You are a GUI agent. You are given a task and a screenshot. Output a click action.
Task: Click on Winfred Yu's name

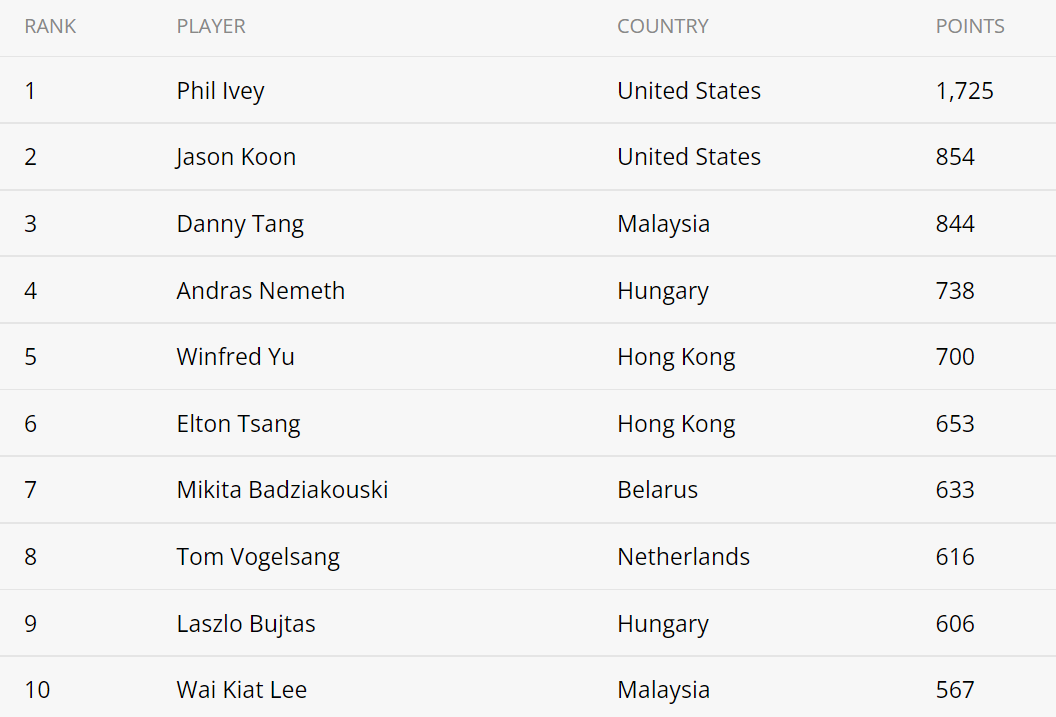[236, 356]
